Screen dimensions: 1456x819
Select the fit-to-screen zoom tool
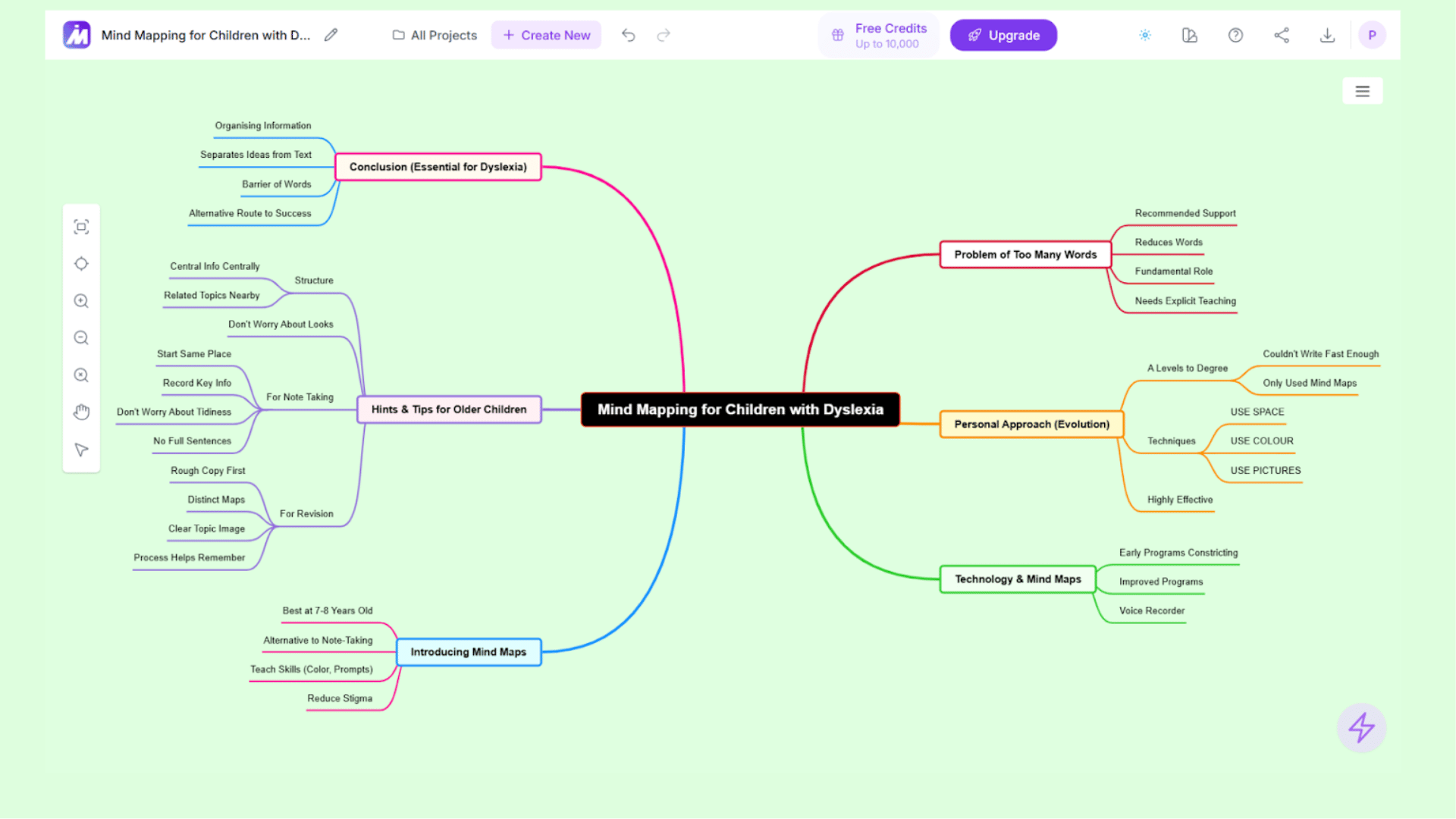point(81,226)
